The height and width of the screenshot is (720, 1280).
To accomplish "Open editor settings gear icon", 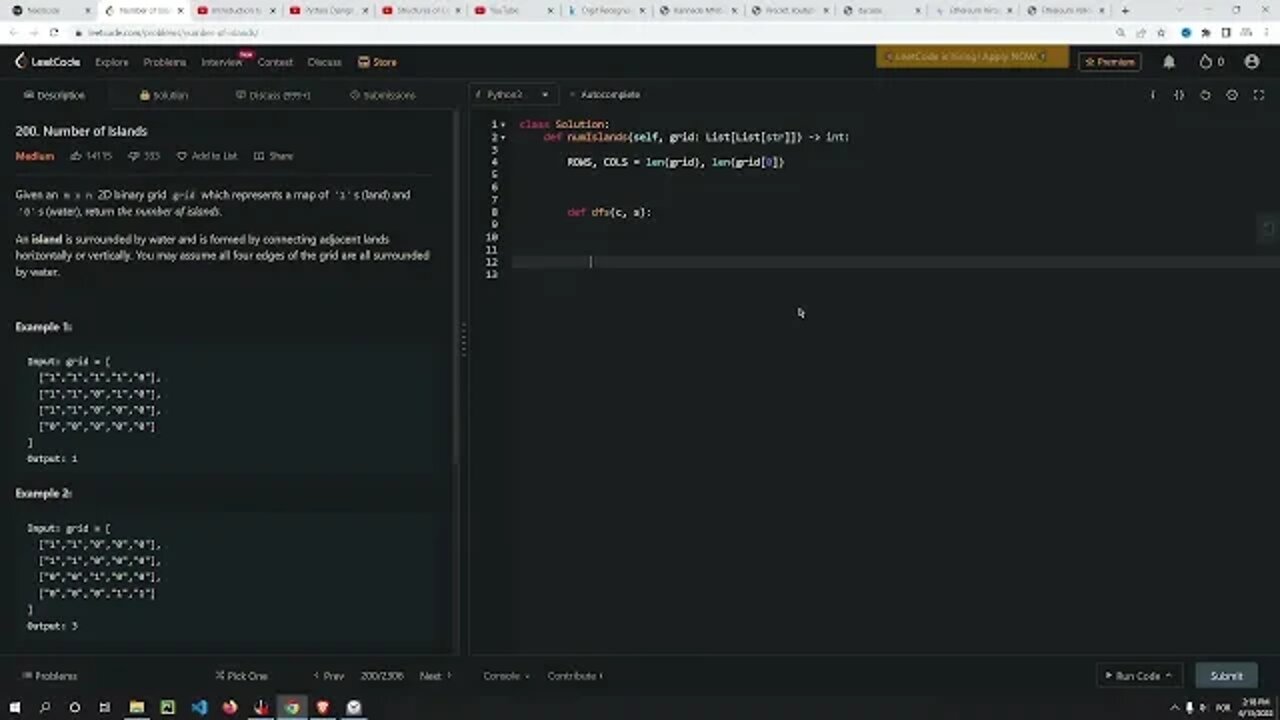I will pos(1232,95).
